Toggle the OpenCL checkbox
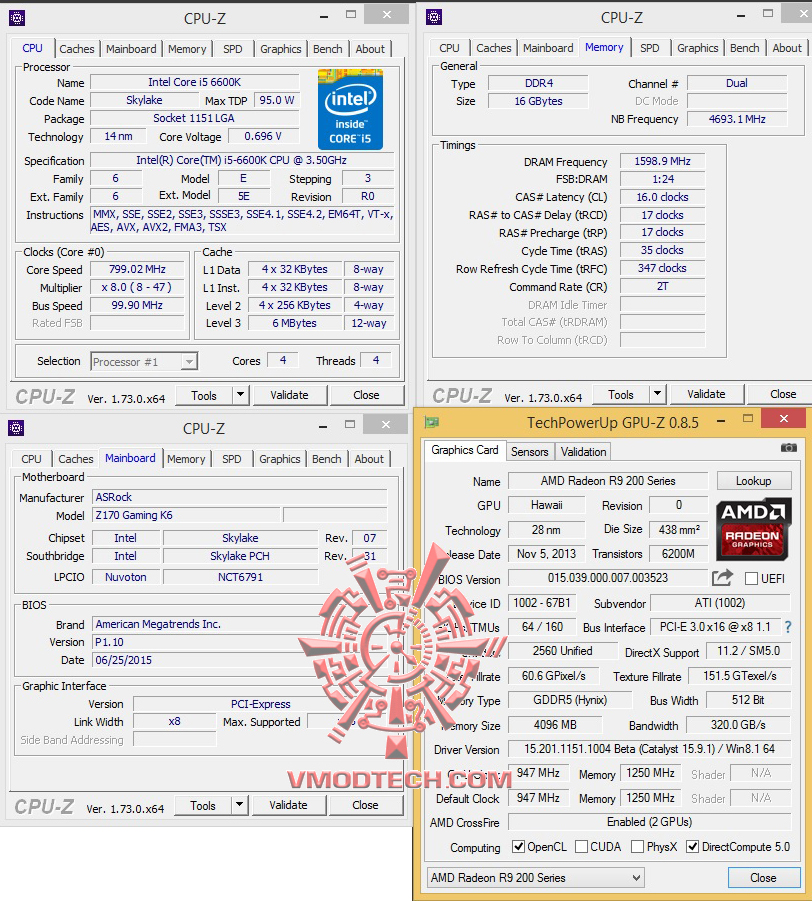812x901 pixels. [x=518, y=846]
